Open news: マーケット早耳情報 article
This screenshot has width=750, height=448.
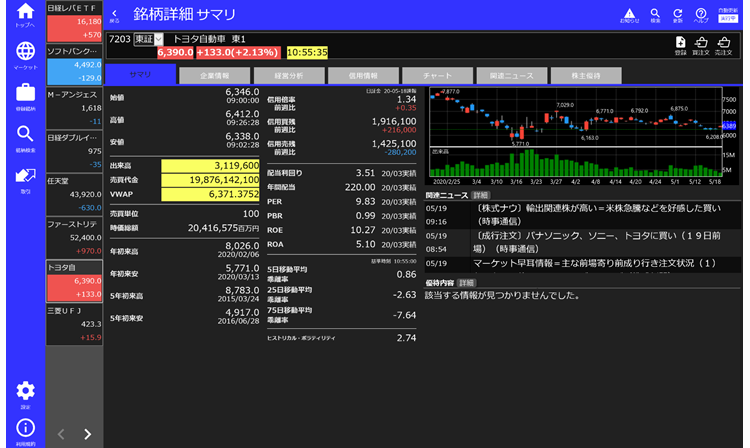(583, 264)
